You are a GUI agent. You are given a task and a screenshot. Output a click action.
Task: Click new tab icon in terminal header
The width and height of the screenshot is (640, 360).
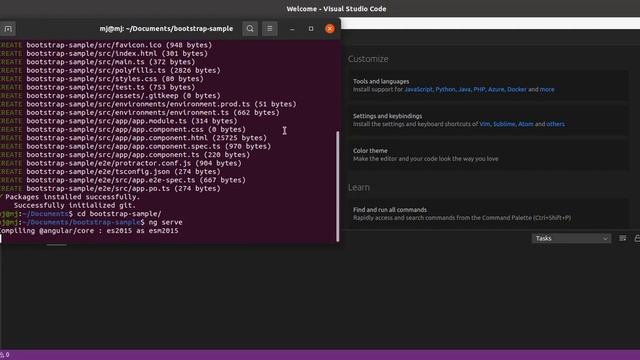click(x=8, y=29)
